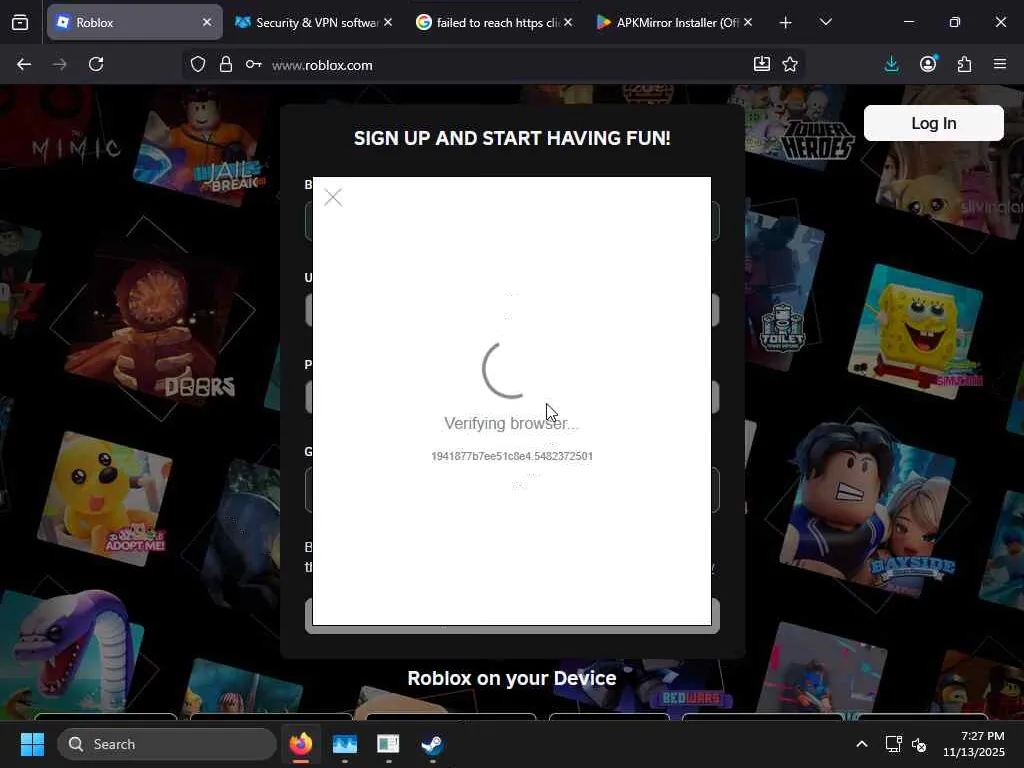
Task: Open Steam from the taskbar
Action: click(432, 744)
